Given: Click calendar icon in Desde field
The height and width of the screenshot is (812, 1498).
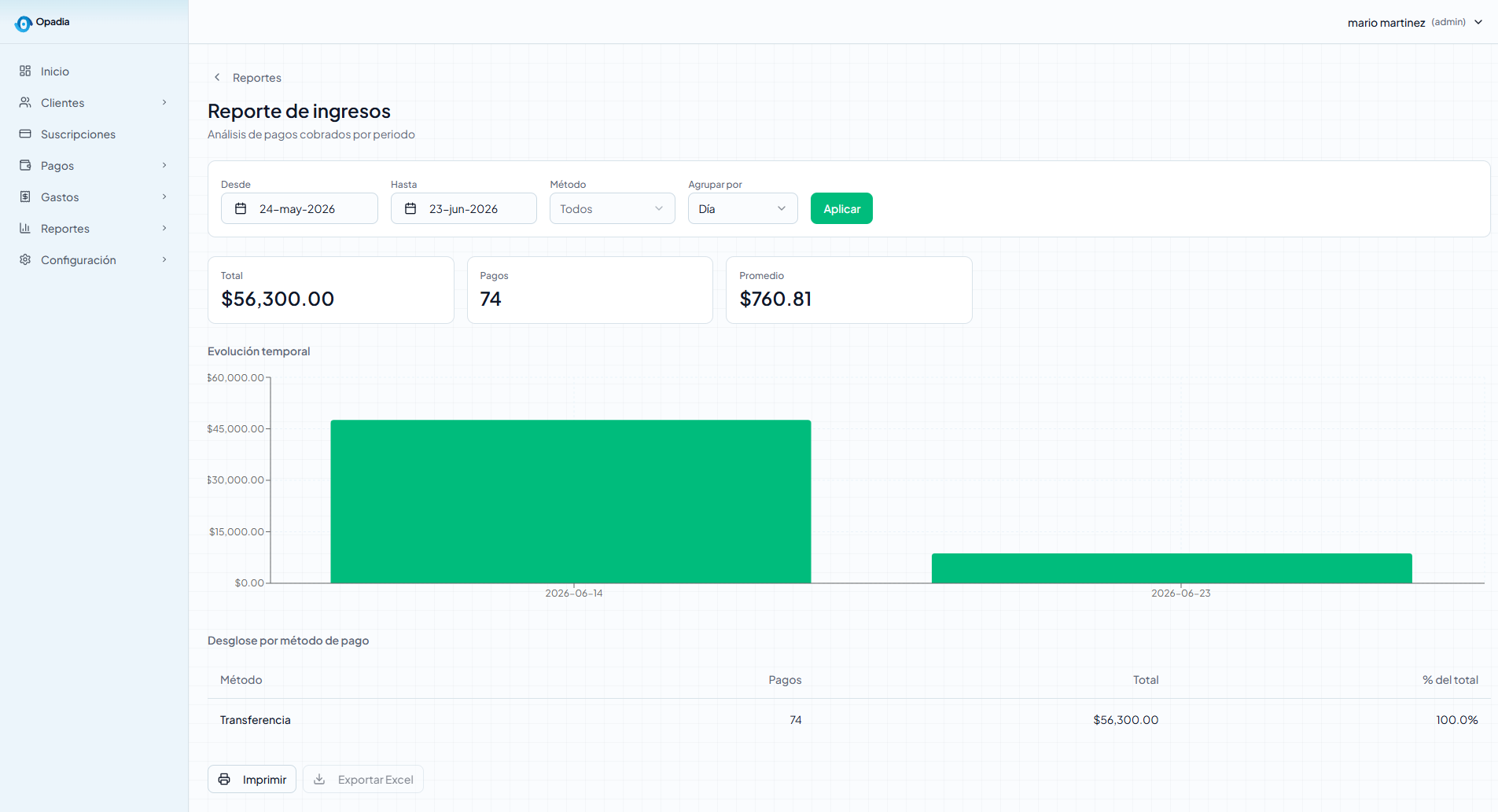Looking at the screenshot, I should (241, 208).
